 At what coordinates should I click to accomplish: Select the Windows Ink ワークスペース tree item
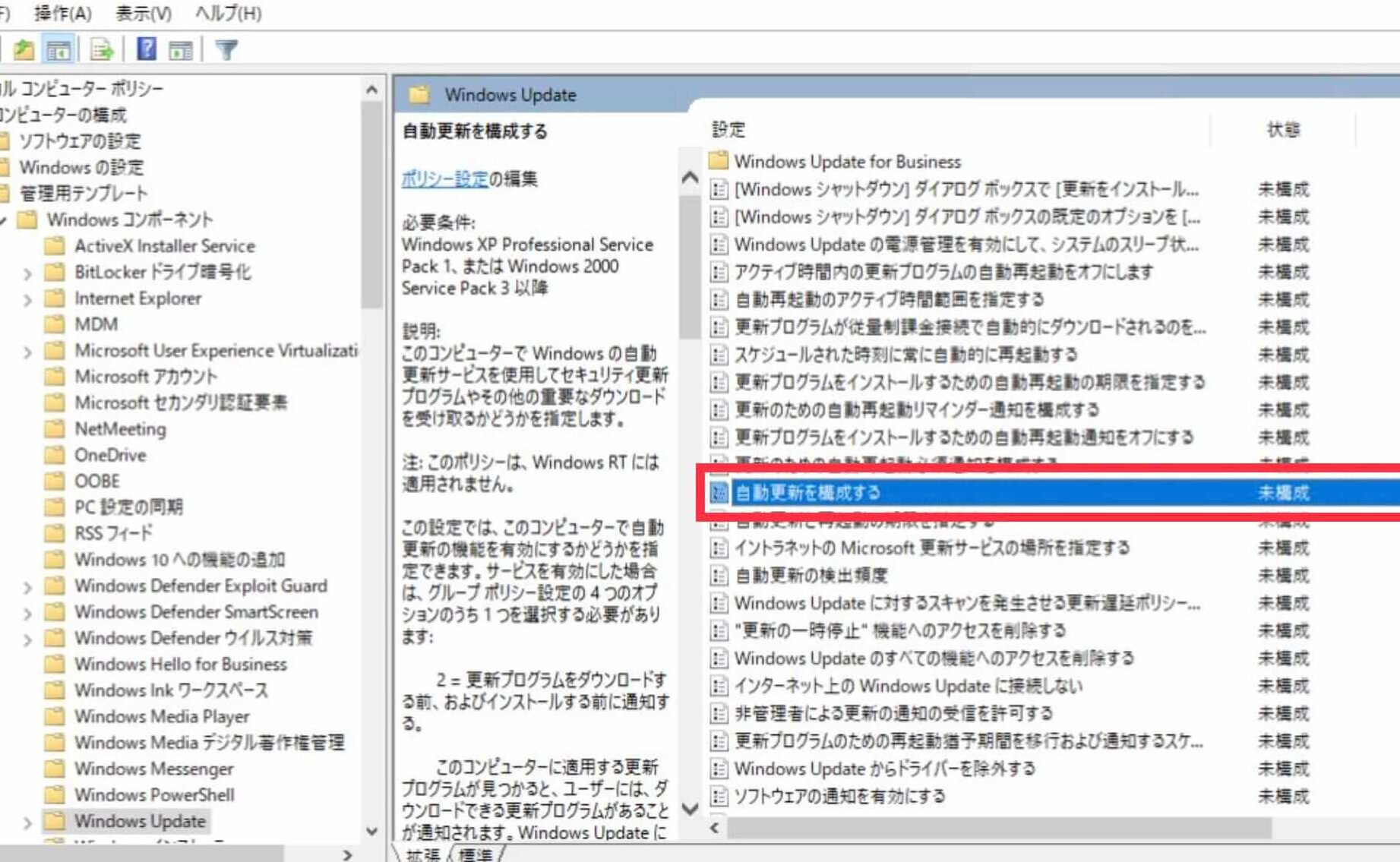coord(171,690)
